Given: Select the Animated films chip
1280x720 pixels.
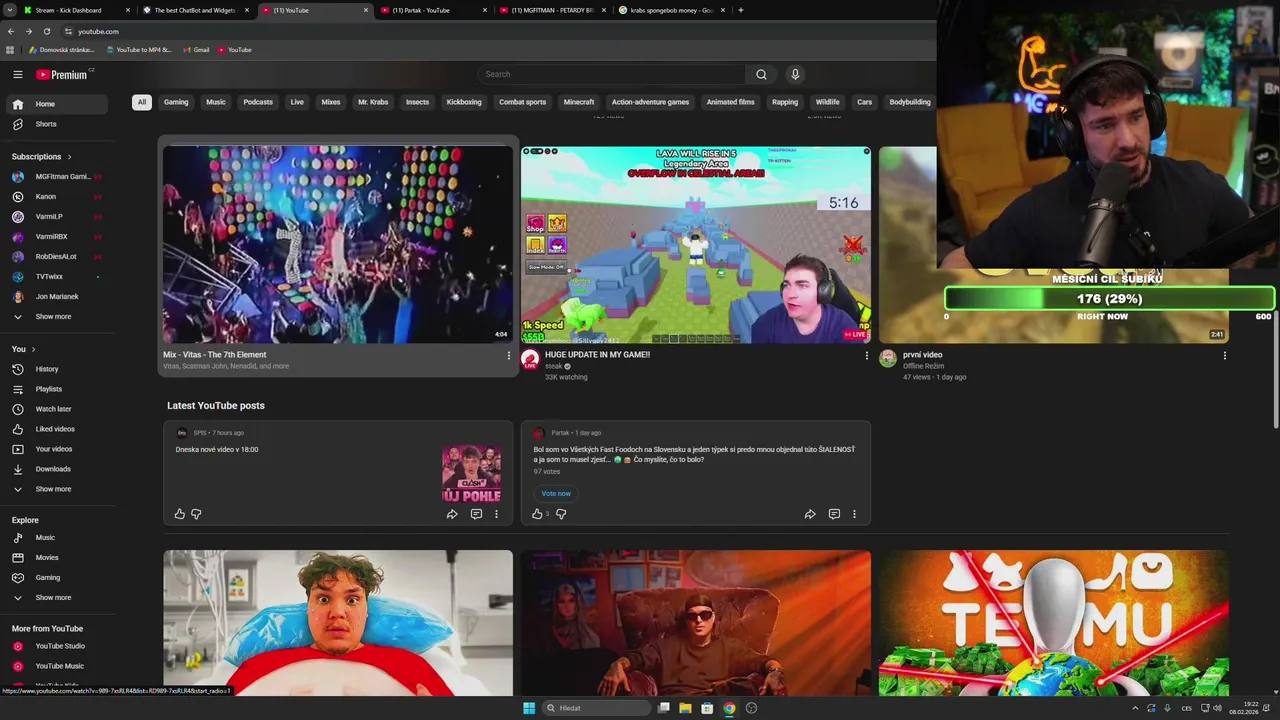Looking at the screenshot, I should tap(731, 102).
